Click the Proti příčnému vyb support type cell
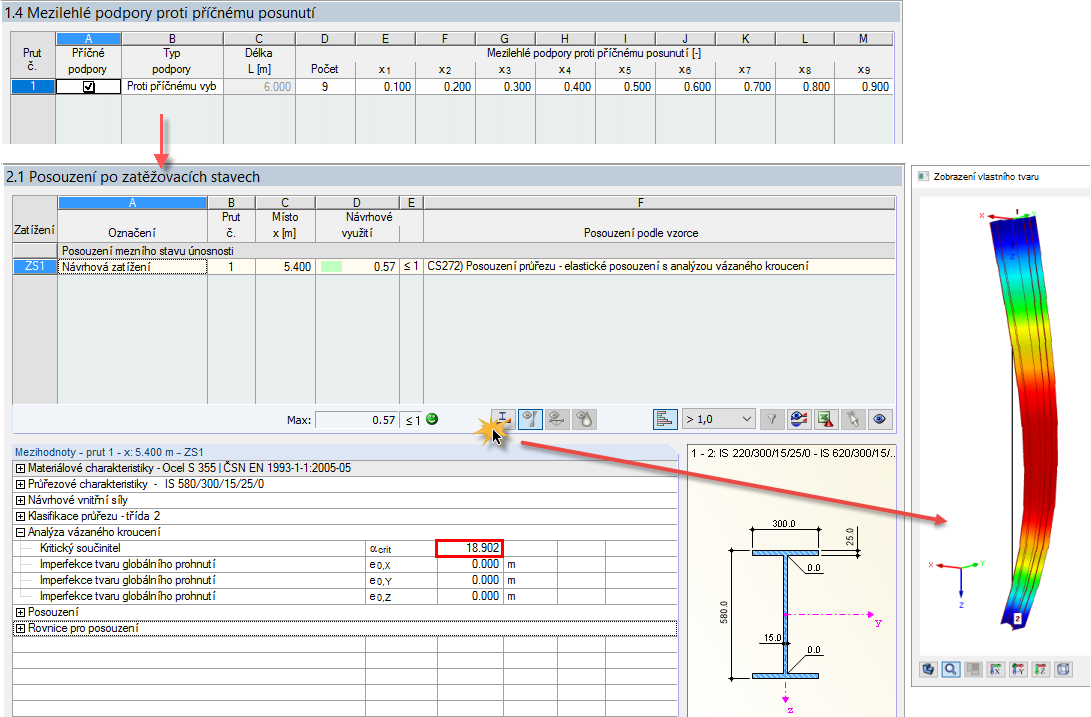Screen dimensions: 1091x717 pyautogui.click(x=172, y=87)
